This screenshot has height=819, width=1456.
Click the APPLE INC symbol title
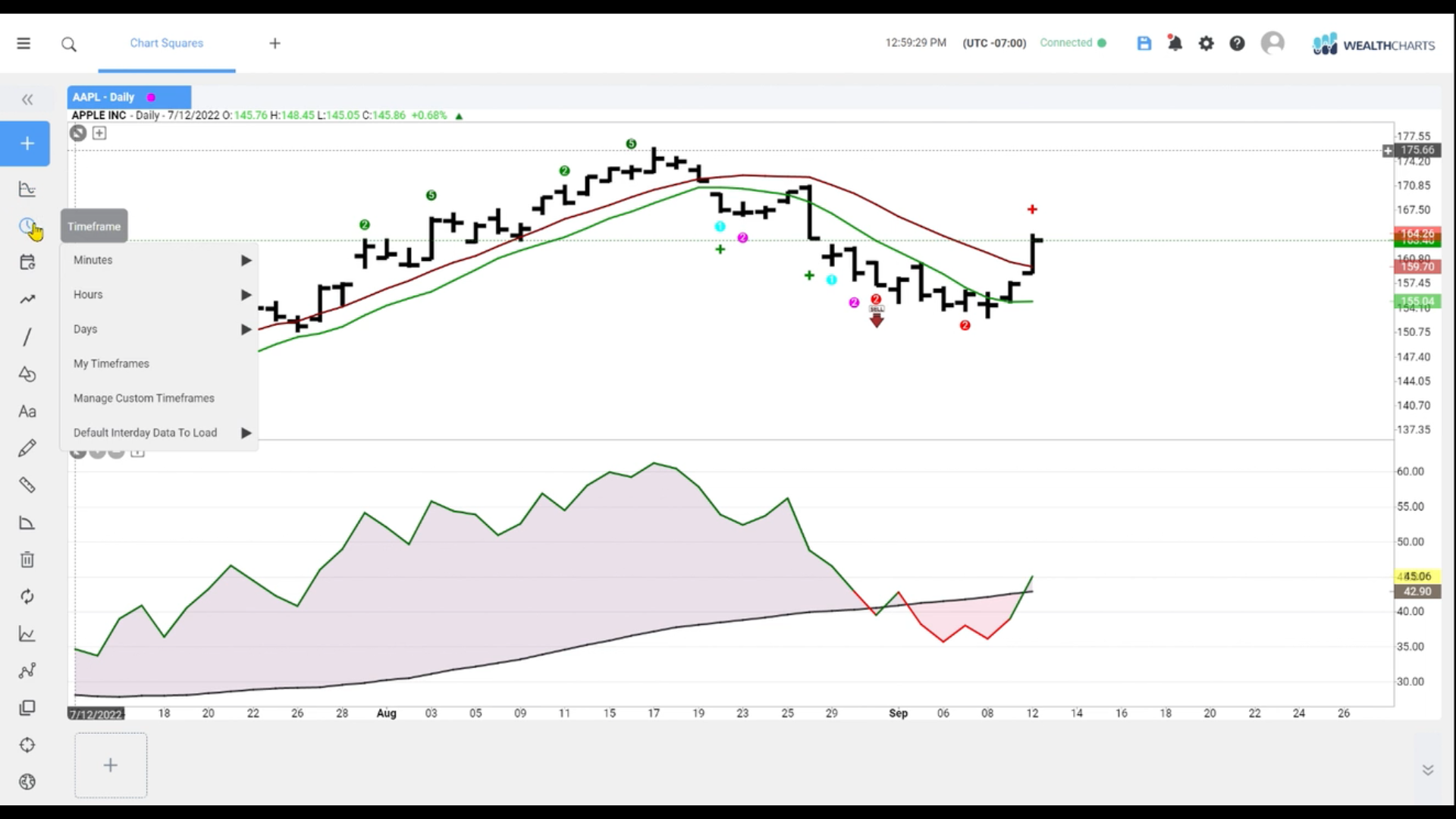[99, 115]
